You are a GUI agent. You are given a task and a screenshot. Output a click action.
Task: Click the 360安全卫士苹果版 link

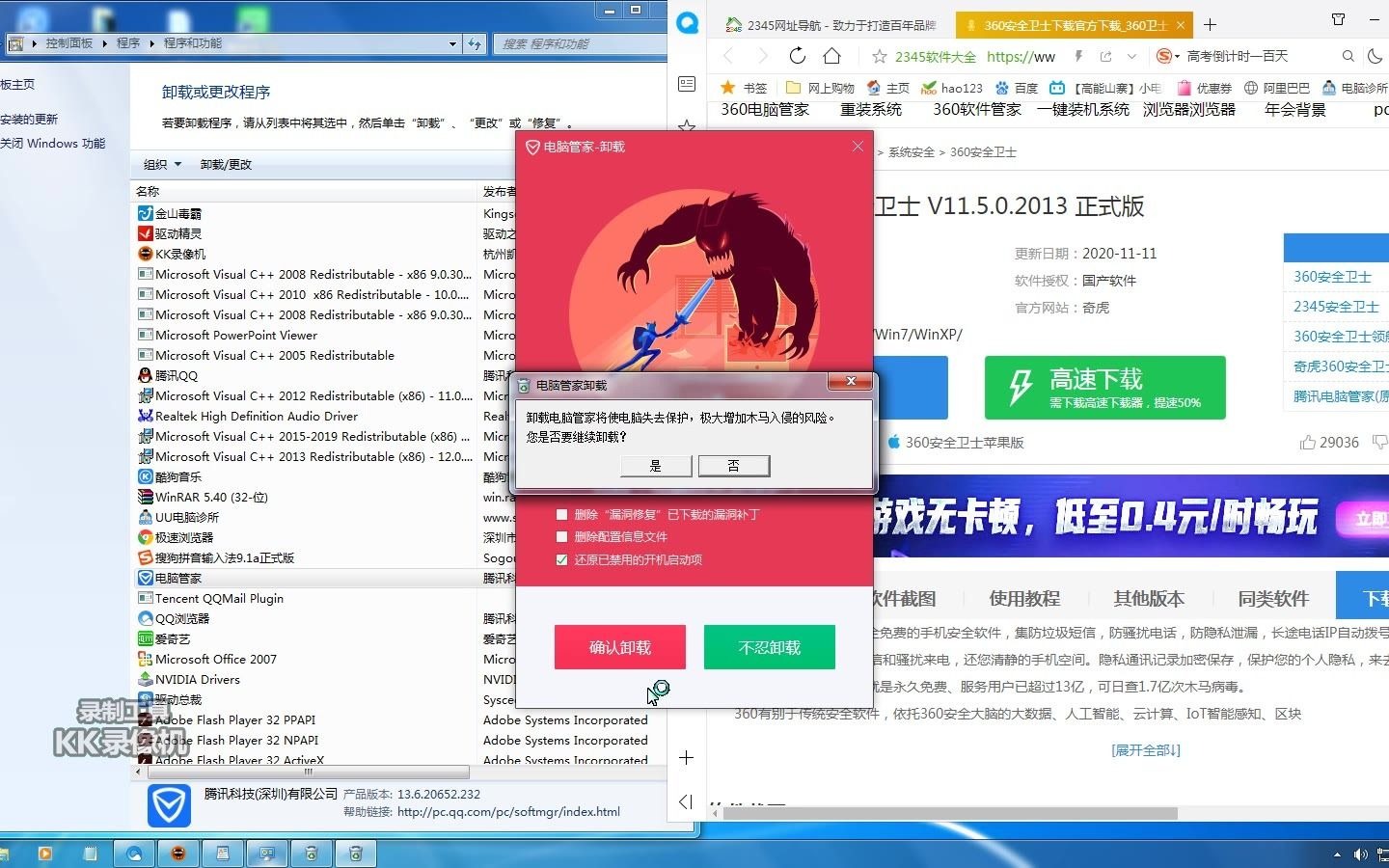pyautogui.click(x=955, y=443)
